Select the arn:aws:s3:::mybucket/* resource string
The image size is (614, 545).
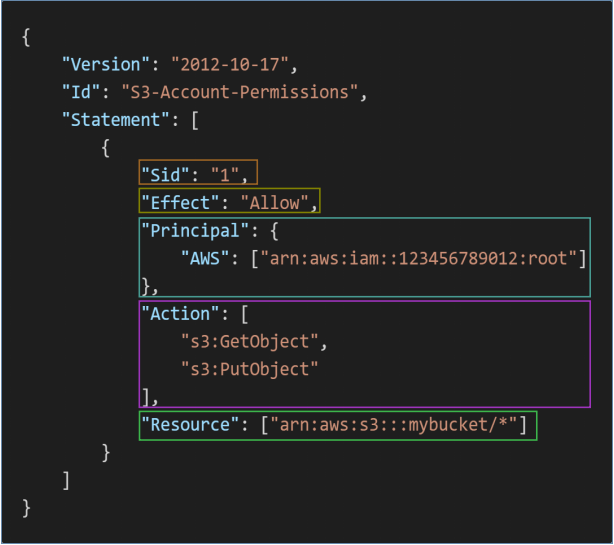(x=395, y=425)
